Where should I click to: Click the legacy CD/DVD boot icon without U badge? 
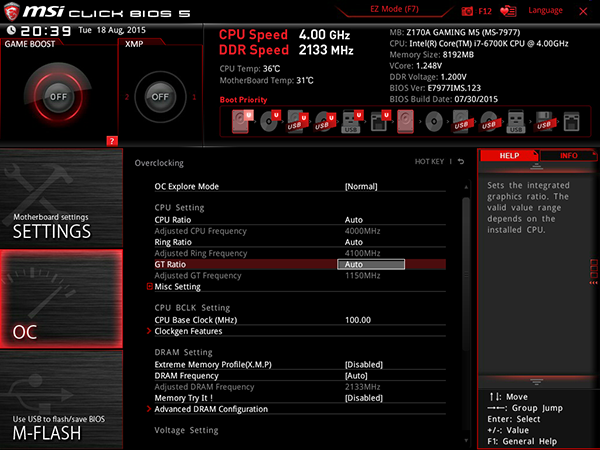click(x=434, y=122)
